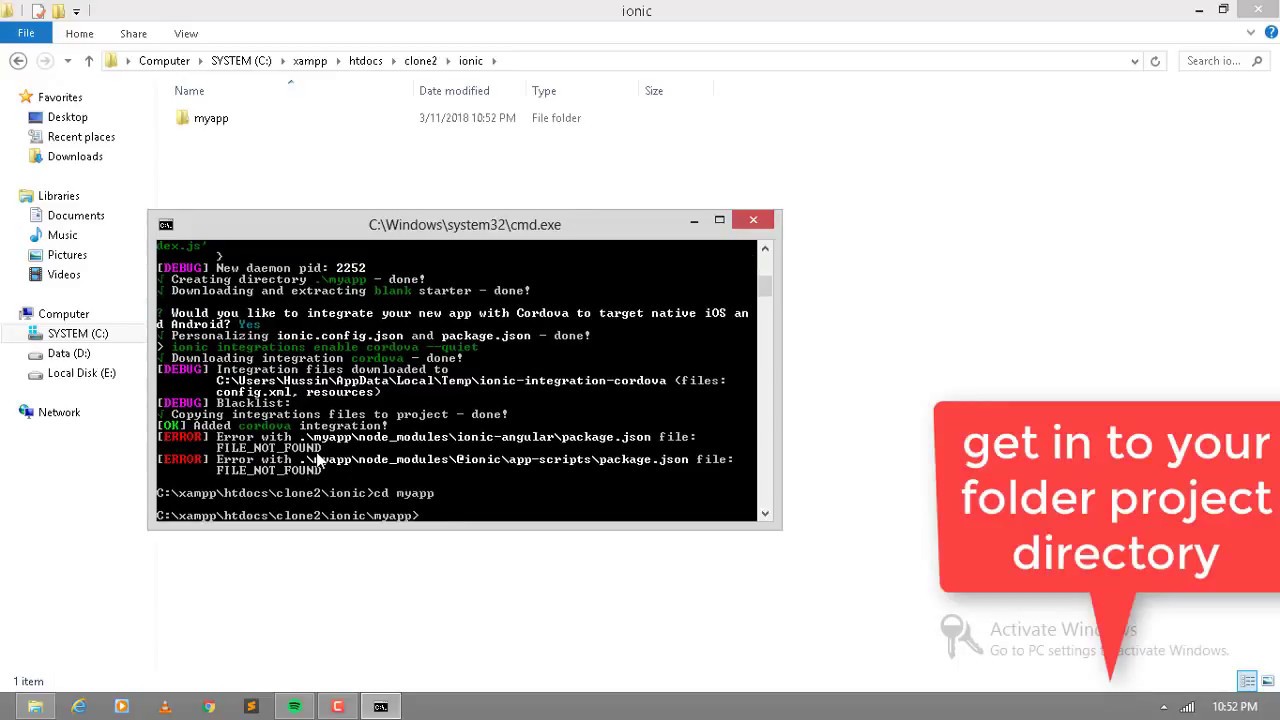Select Computer in the navigation pane
Screen dimensions: 1280x720
pos(63,314)
